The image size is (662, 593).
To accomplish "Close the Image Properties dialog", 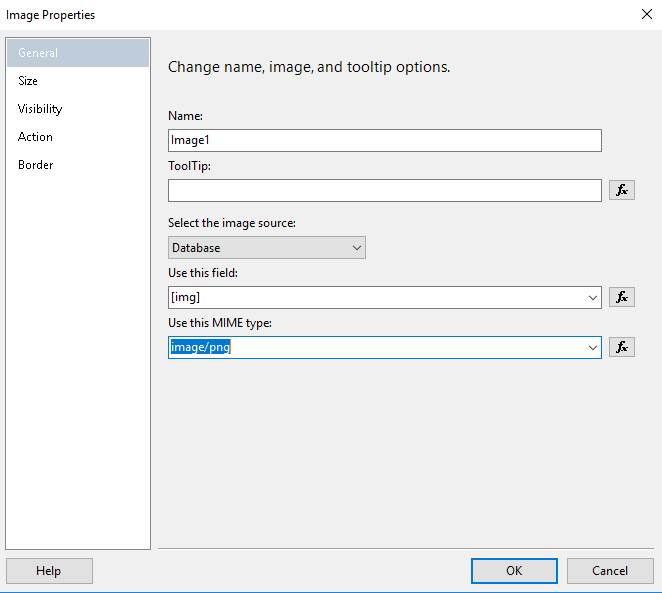I will [x=643, y=15].
